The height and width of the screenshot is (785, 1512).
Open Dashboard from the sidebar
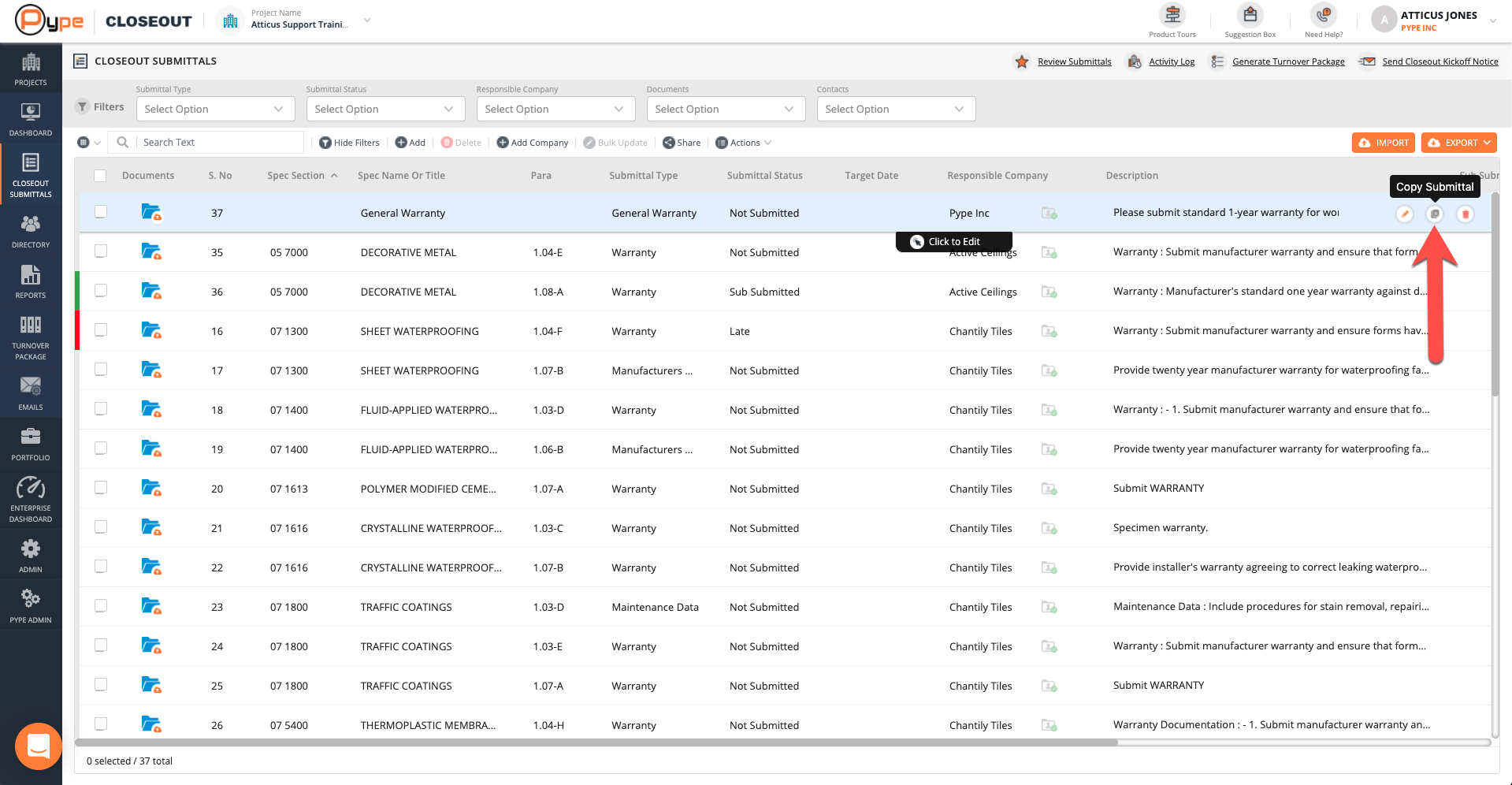click(31, 119)
